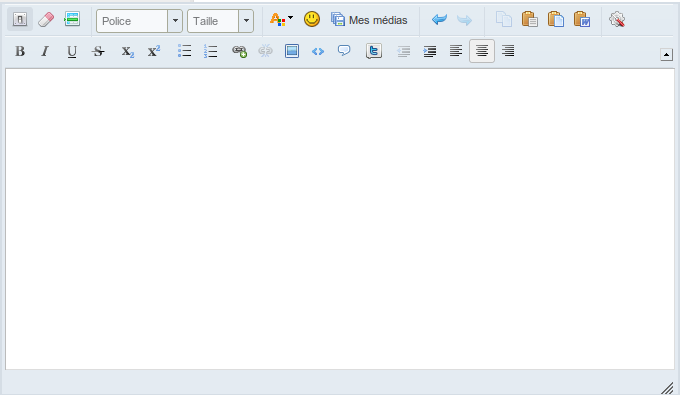Click the insert horizontal line icon
The image size is (680, 395).
pos(72,19)
